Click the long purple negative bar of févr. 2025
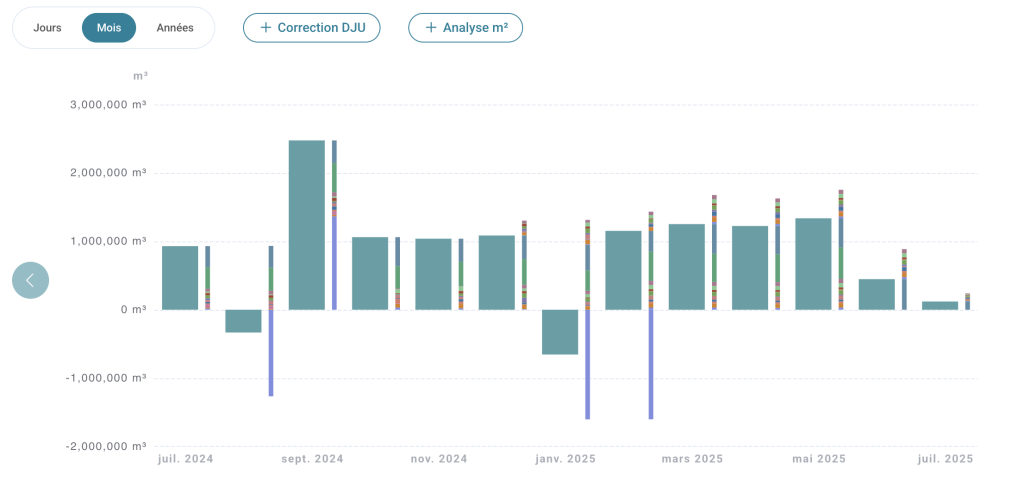The height and width of the screenshot is (493, 1024). coord(651,364)
